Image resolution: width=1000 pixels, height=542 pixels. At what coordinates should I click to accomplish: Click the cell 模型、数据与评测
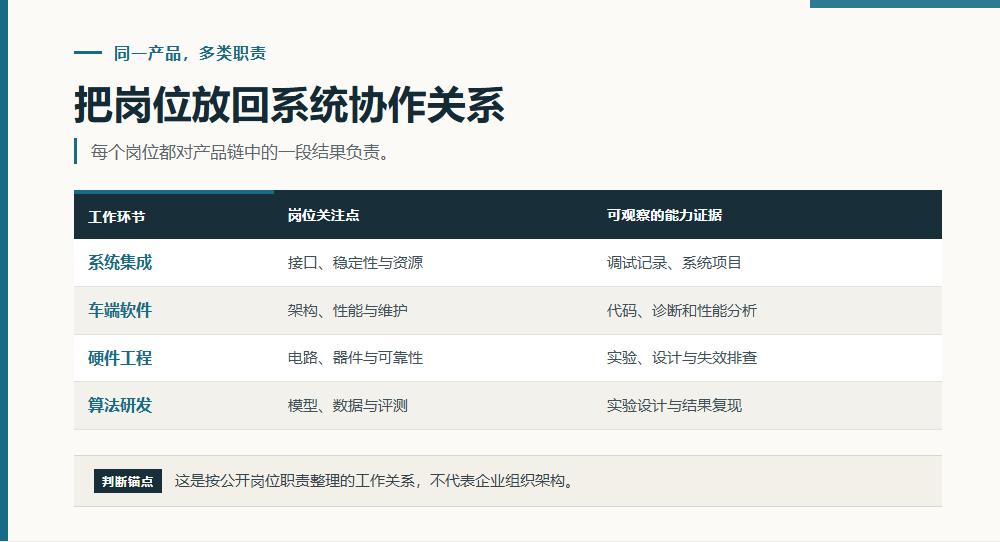click(348, 406)
